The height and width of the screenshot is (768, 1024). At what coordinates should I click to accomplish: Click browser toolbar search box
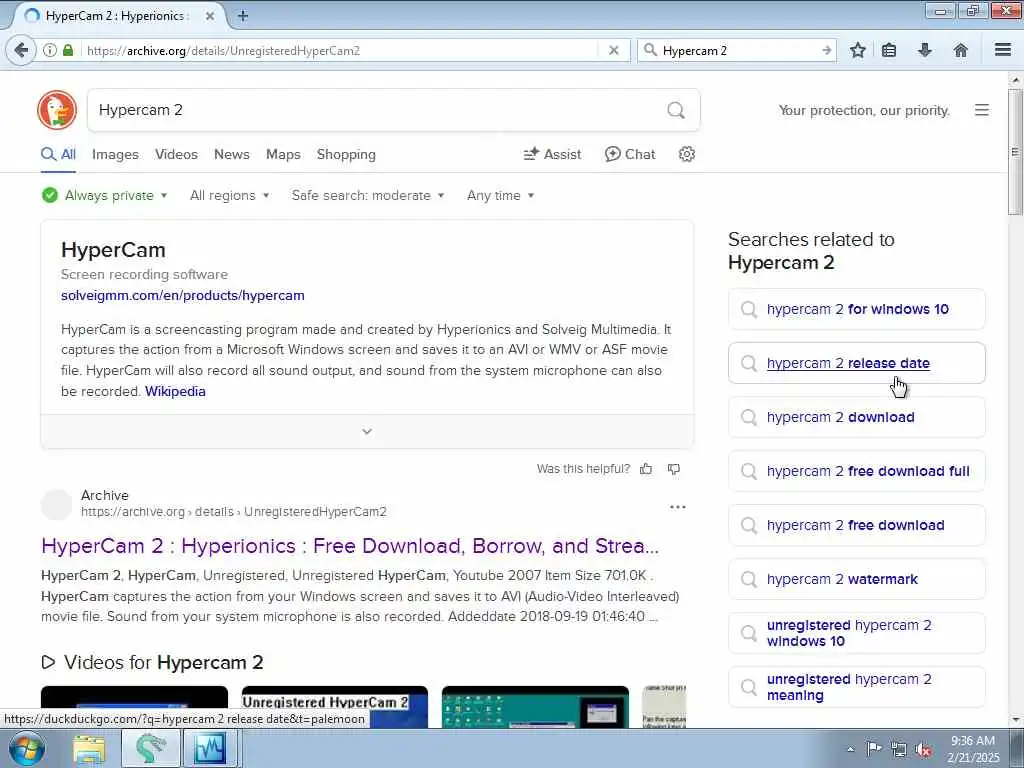(x=738, y=50)
